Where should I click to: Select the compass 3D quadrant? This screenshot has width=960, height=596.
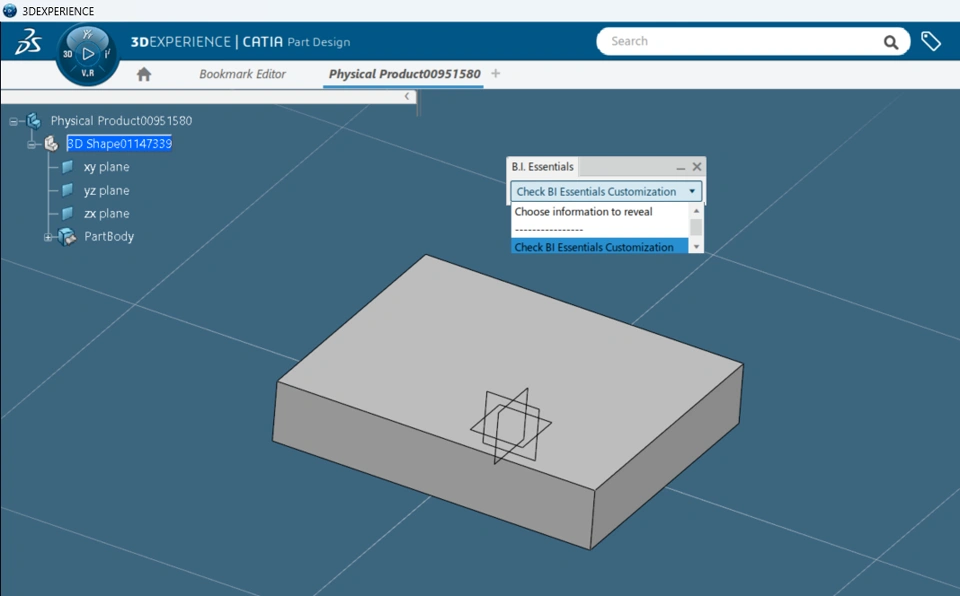coord(67,54)
